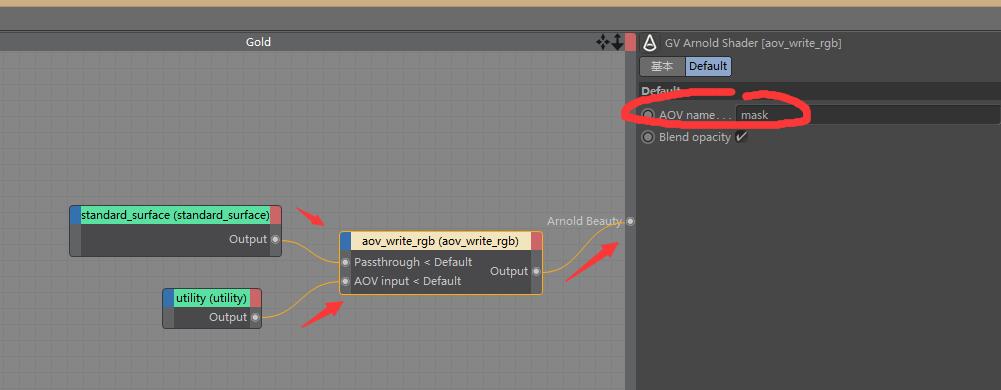1001x390 pixels.
Task: Click the Gold material title
Action: [258, 42]
